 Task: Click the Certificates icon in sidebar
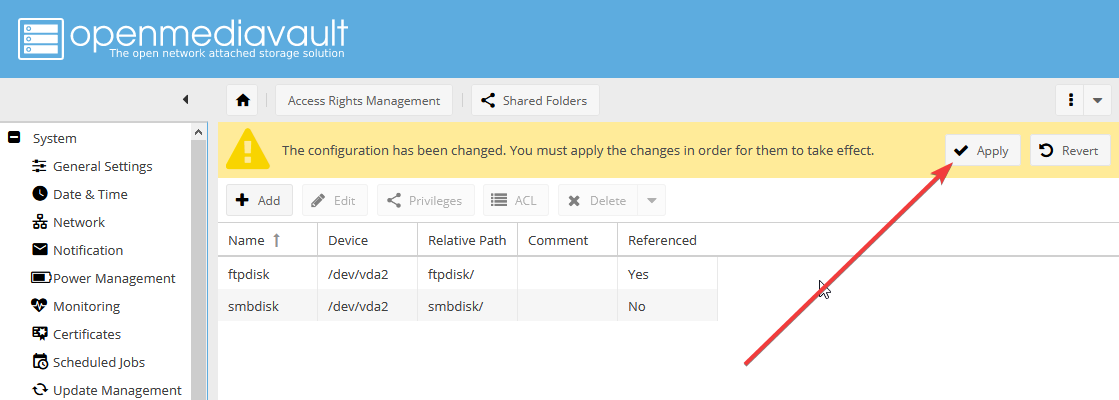tap(40, 334)
